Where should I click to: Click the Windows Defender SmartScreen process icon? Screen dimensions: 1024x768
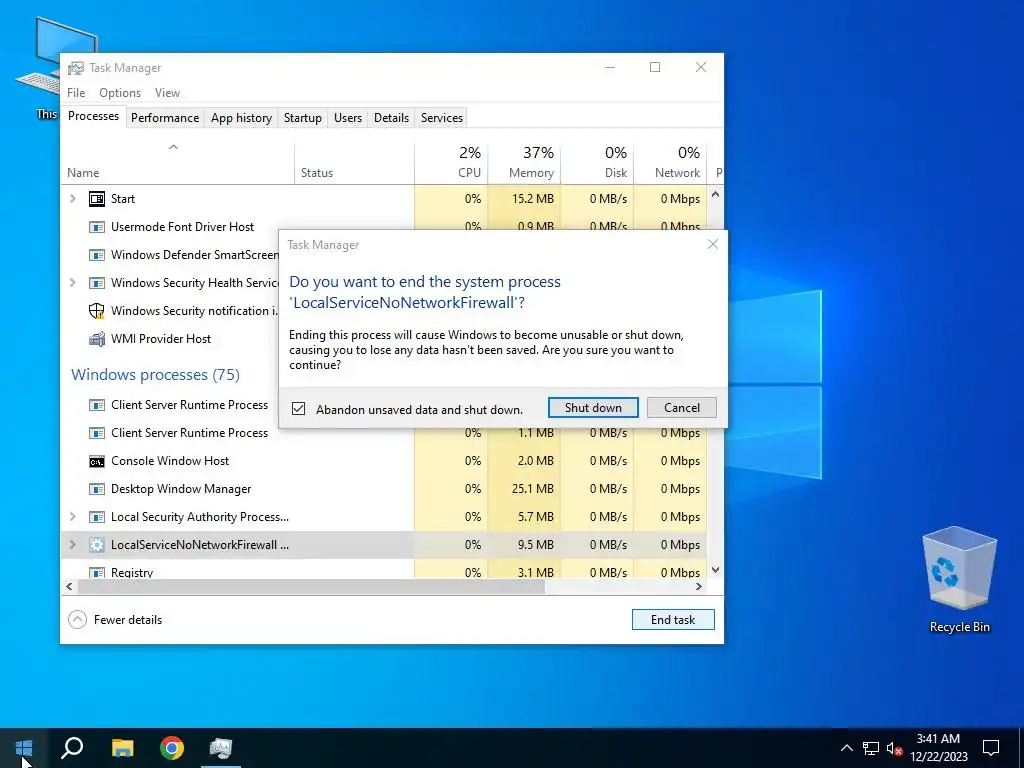97,255
